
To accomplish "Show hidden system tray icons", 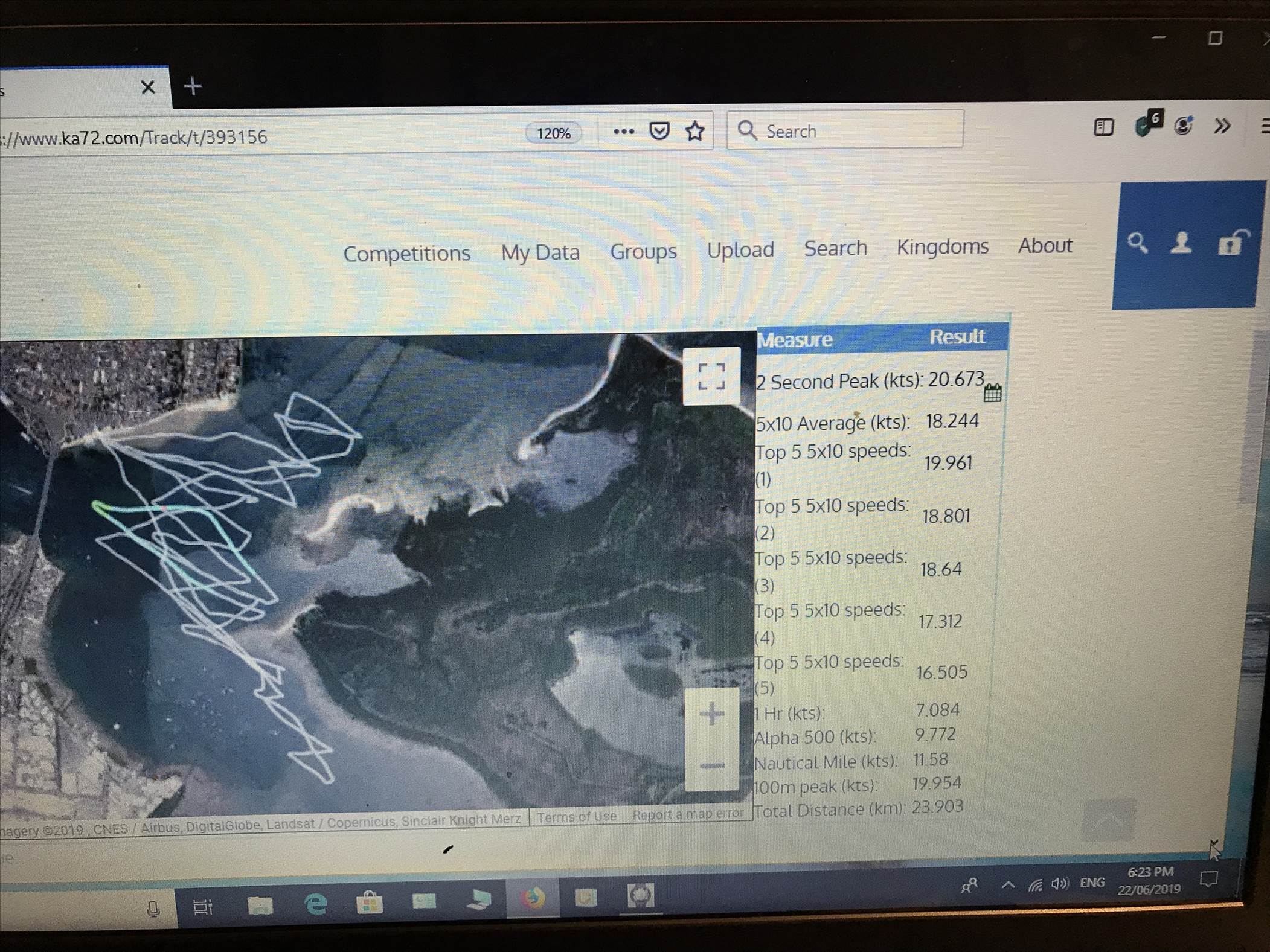I will tap(1007, 885).
